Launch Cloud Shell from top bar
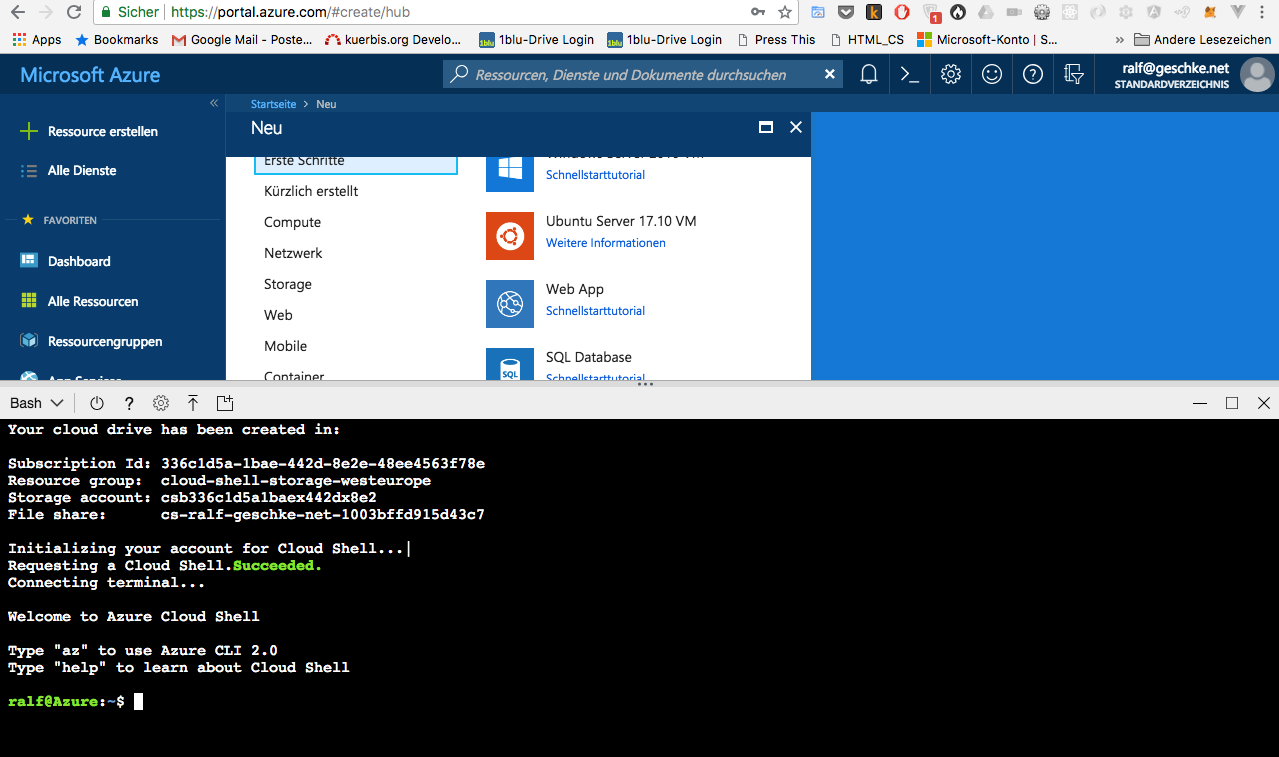 [x=910, y=74]
